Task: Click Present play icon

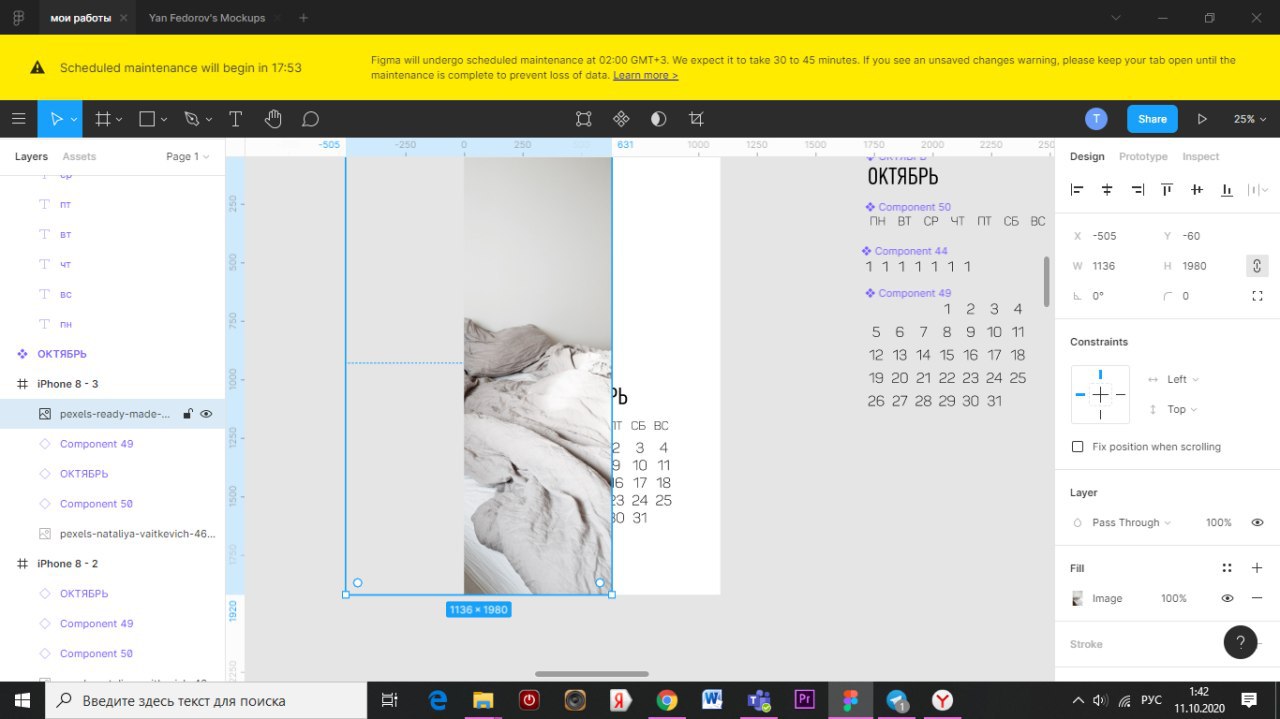Action: (x=1202, y=119)
